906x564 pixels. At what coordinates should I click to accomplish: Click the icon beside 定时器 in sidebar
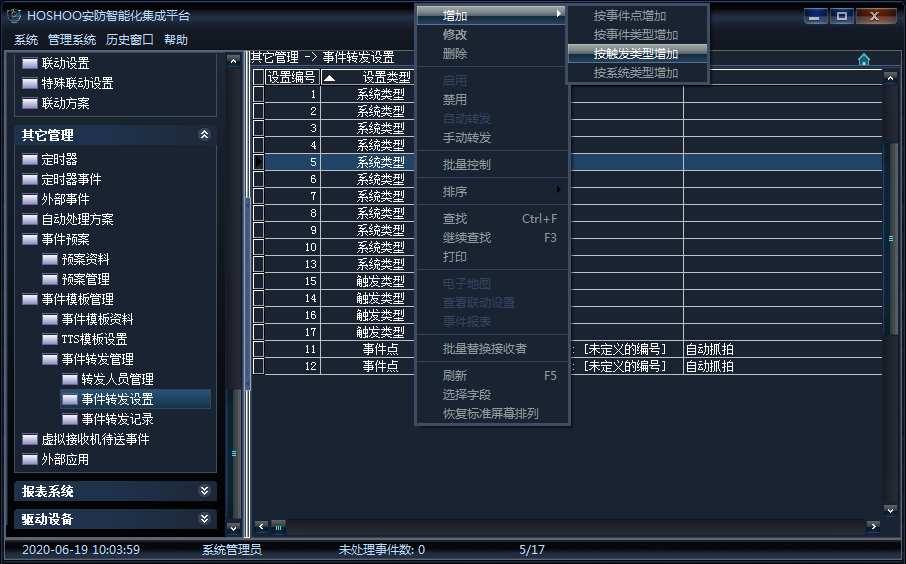[x=30, y=160]
